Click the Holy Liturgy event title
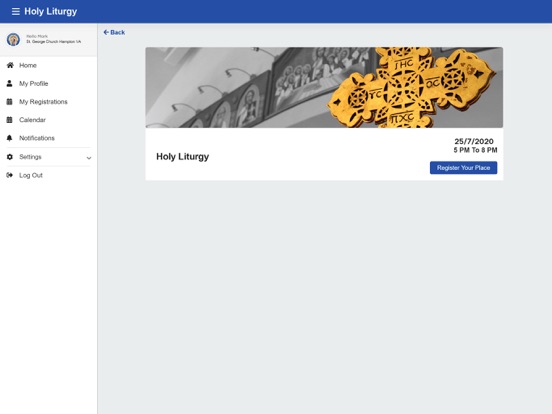The width and height of the screenshot is (552, 414). 182,157
